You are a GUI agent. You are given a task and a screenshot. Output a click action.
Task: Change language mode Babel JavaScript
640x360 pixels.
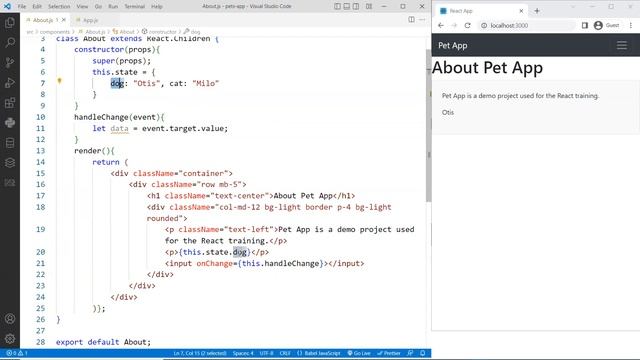319,353
